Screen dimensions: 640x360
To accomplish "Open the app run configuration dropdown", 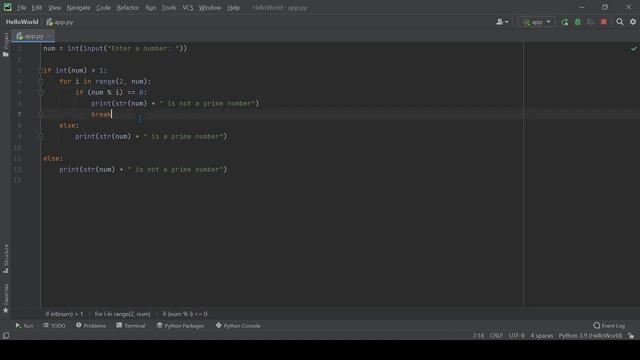I will click(x=536, y=22).
